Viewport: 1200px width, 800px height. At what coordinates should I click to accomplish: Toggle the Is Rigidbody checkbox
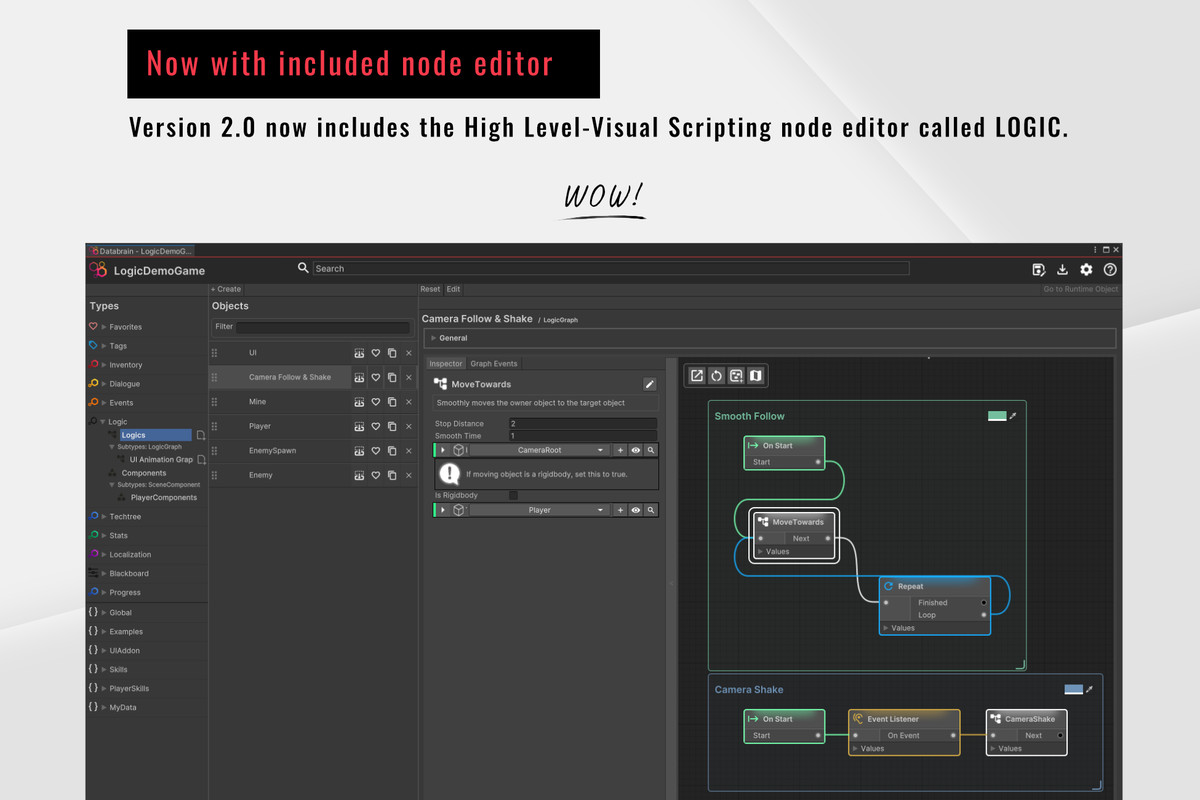pos(514,495)
